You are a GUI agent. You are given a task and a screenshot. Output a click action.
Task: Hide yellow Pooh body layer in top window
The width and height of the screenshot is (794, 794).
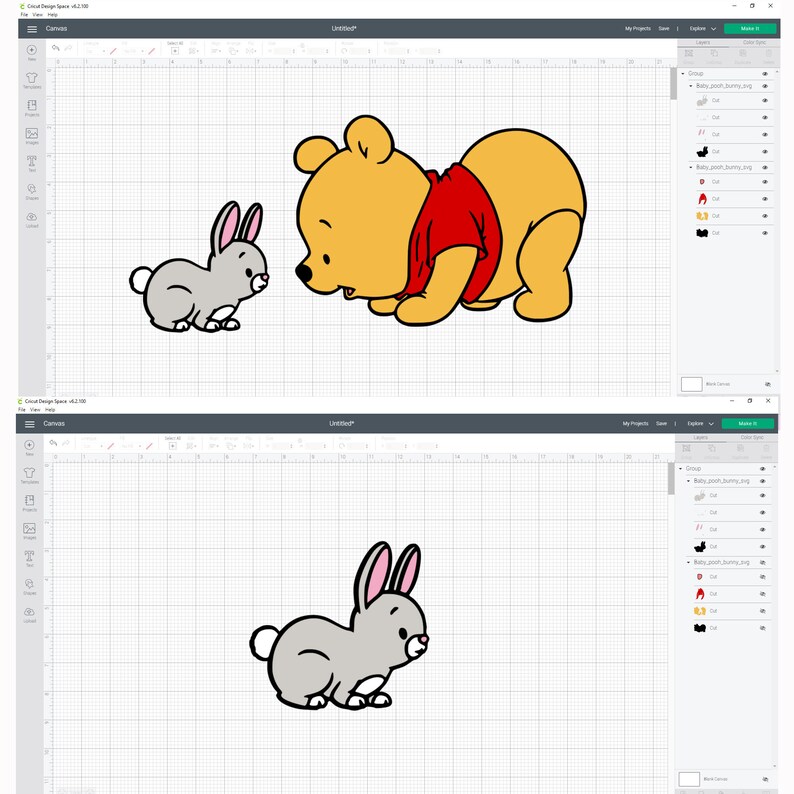coord(765,216)
